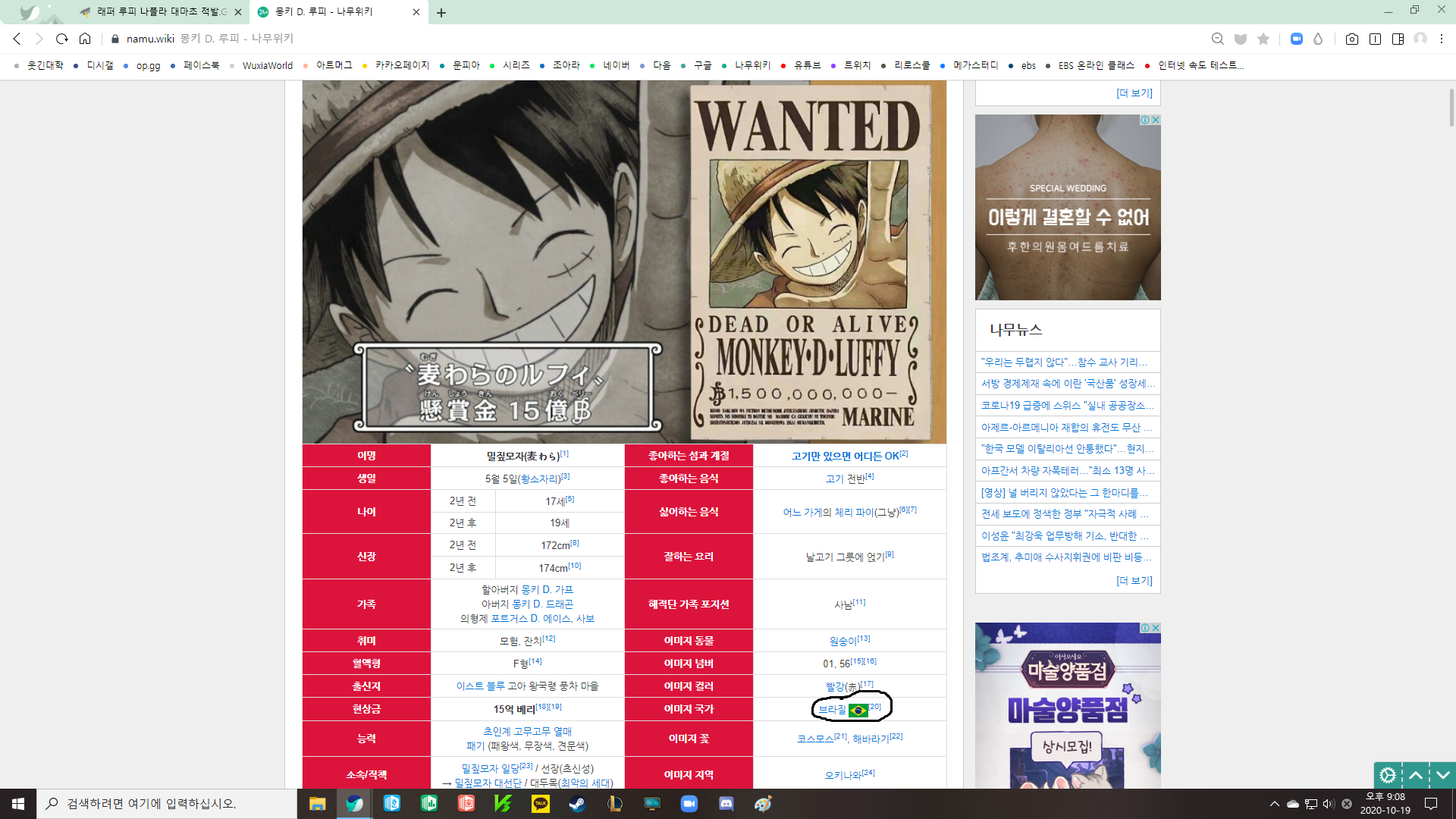Image resolution: width=1456 pixels, height=819 pixels.
Task: Follow the 이스트 블루 birthplace link
Action: [480, 686]
